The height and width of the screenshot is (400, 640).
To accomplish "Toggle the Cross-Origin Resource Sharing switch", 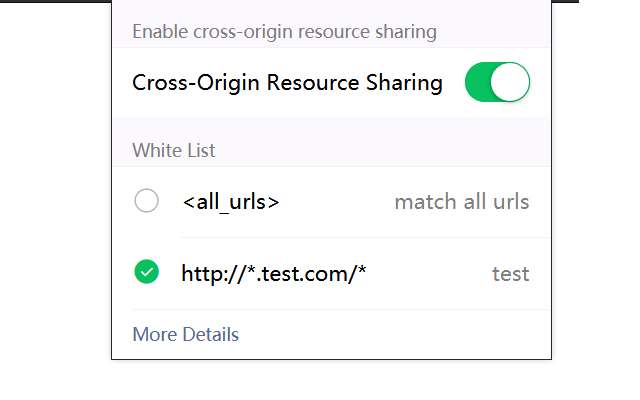I will pos(497,82).
